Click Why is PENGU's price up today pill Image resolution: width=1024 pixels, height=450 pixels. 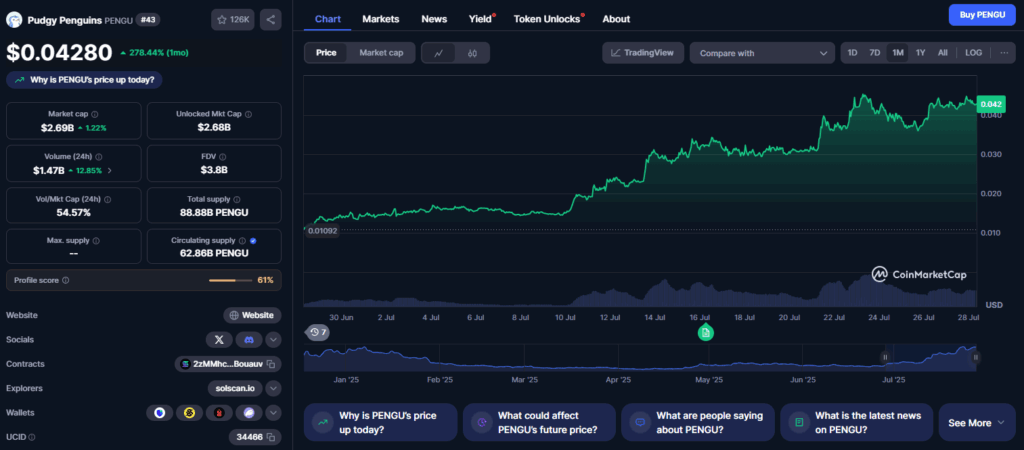[x=84, y=80]
